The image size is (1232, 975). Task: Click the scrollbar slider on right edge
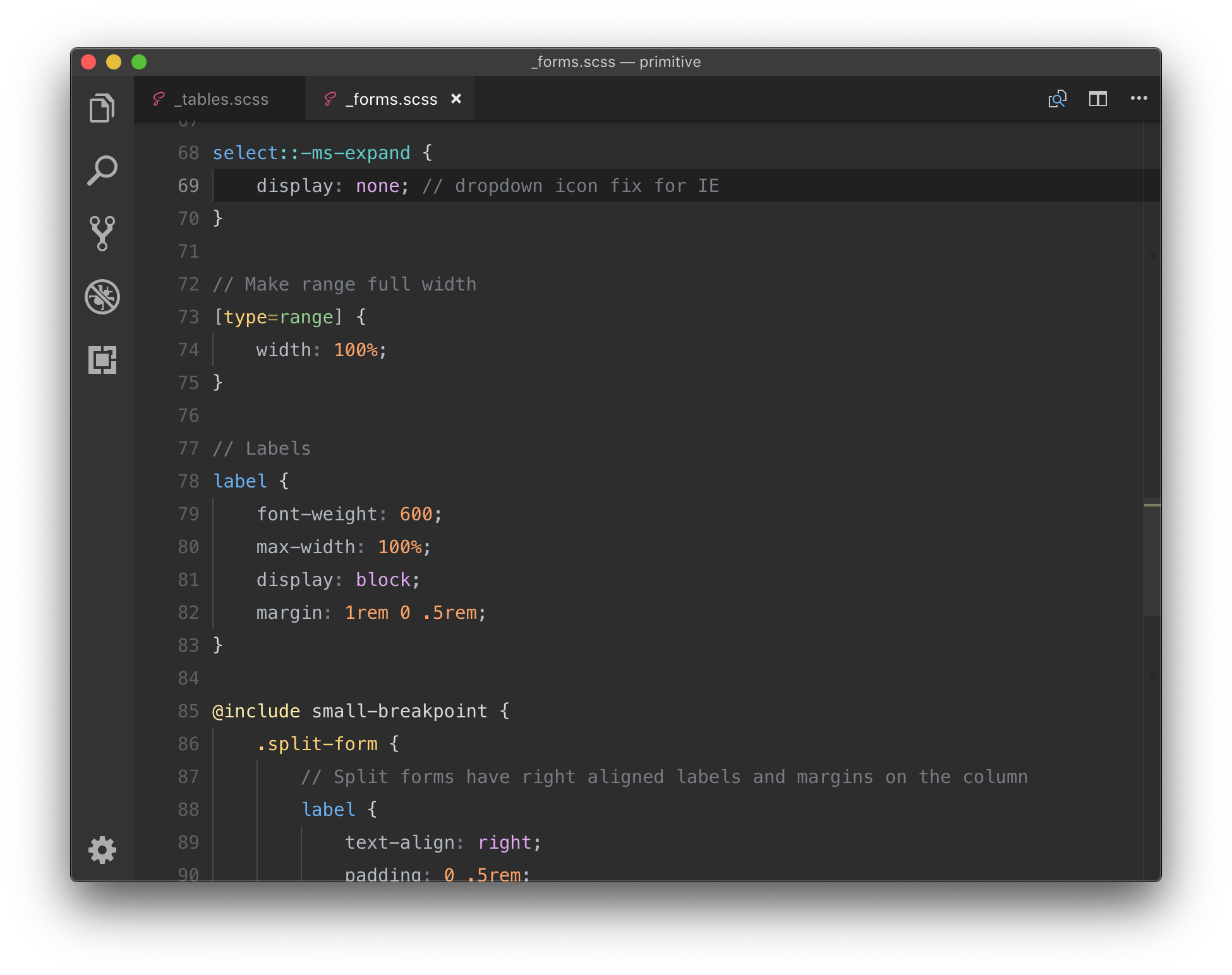[1152, 556]
